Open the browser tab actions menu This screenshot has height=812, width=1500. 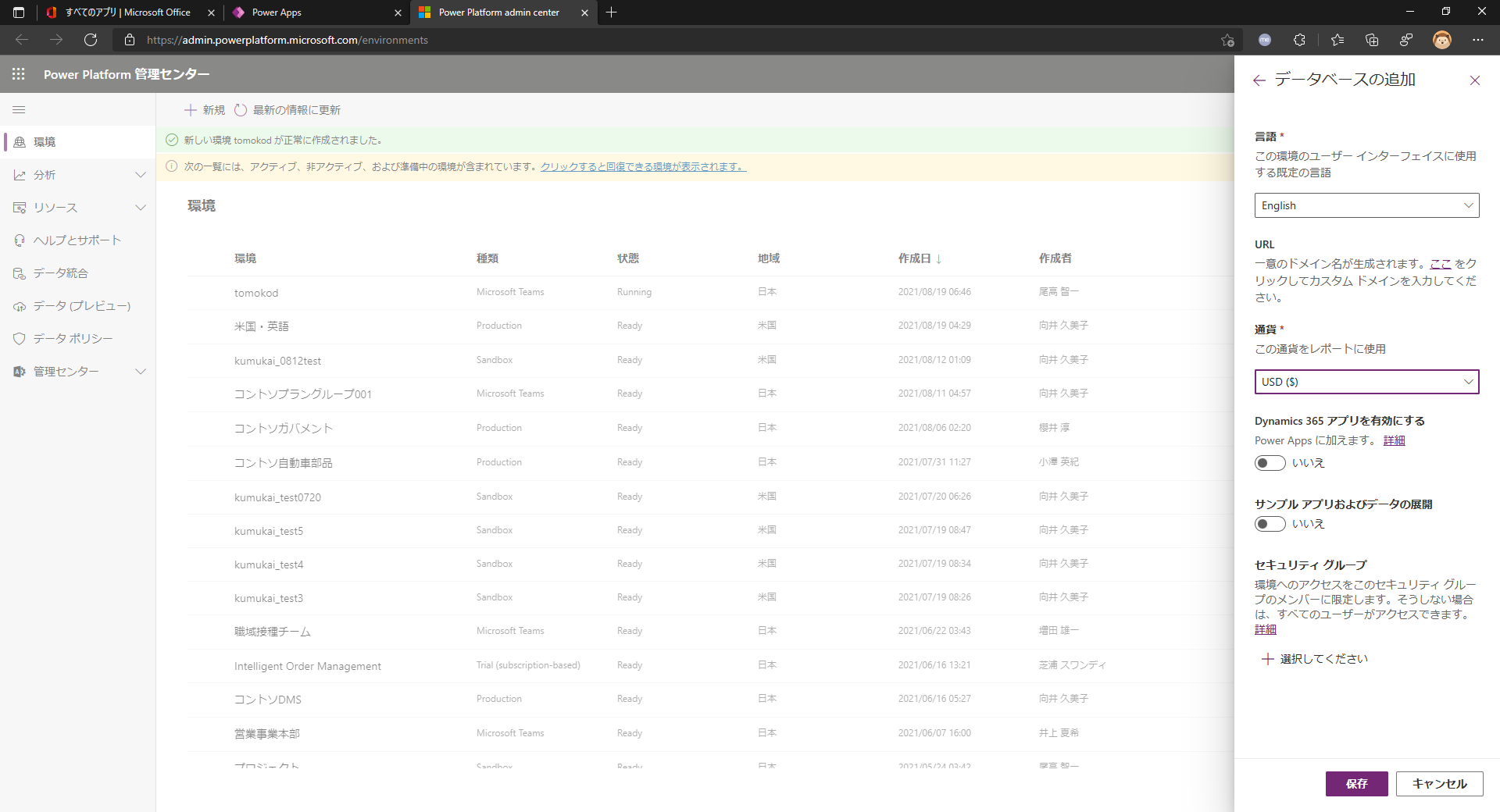[19, 12]
